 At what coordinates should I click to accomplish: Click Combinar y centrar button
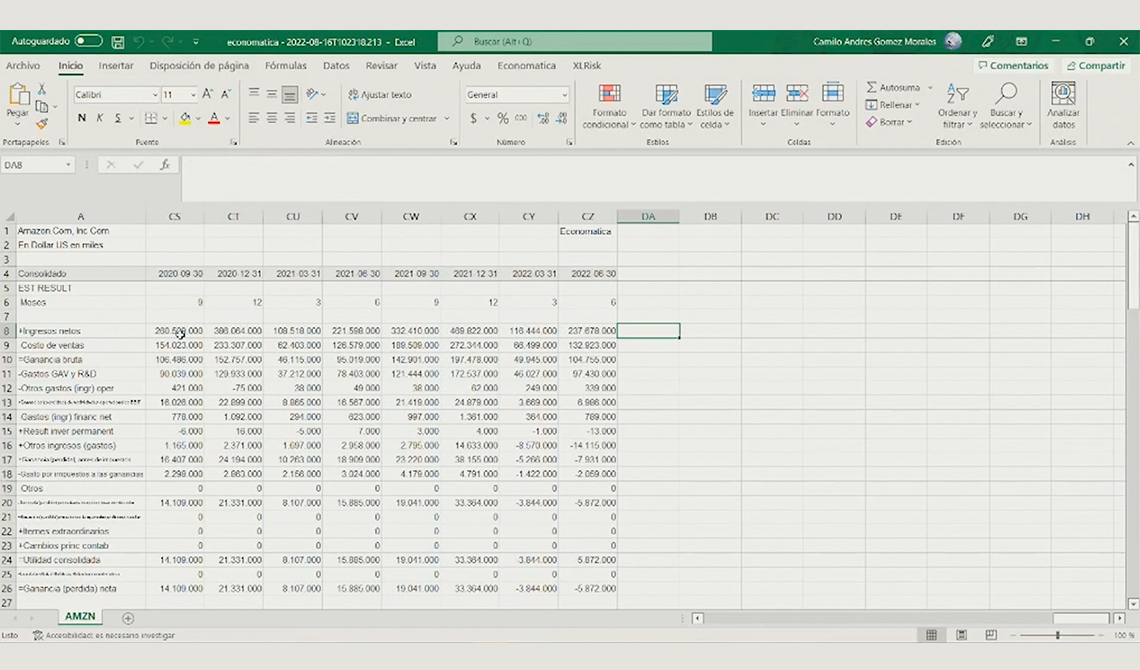(393, 118)
